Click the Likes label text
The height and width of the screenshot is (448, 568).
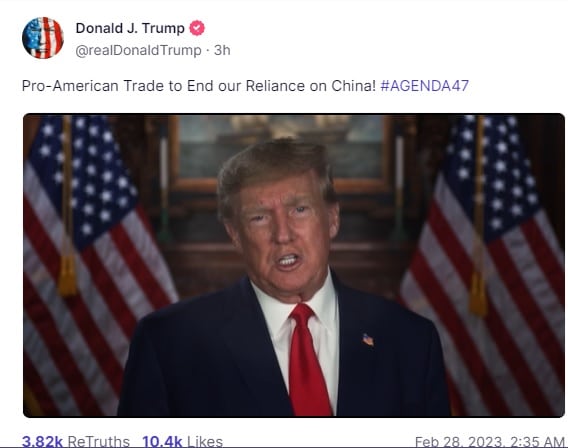coord(205,441)
